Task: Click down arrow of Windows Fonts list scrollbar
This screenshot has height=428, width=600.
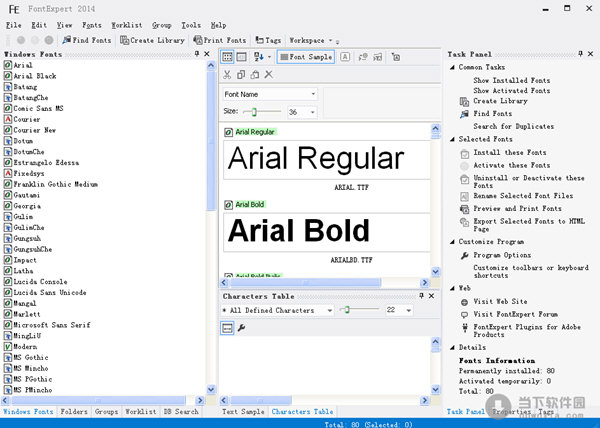Action: (211, 389)
